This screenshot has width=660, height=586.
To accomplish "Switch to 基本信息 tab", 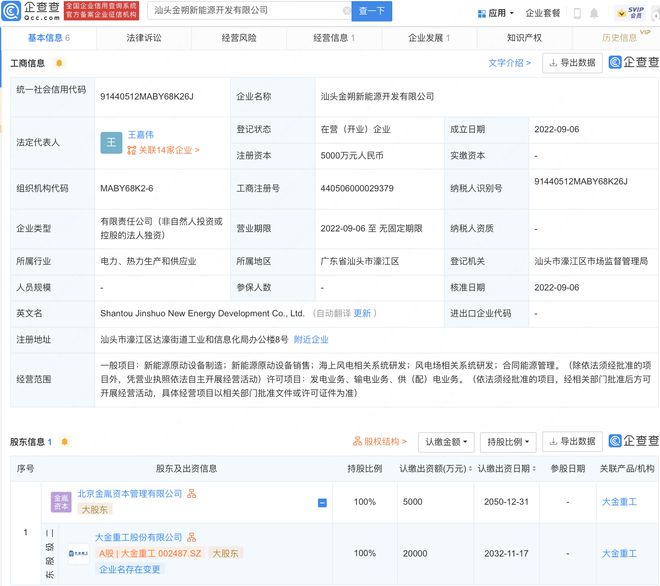I will click(49, 38).
